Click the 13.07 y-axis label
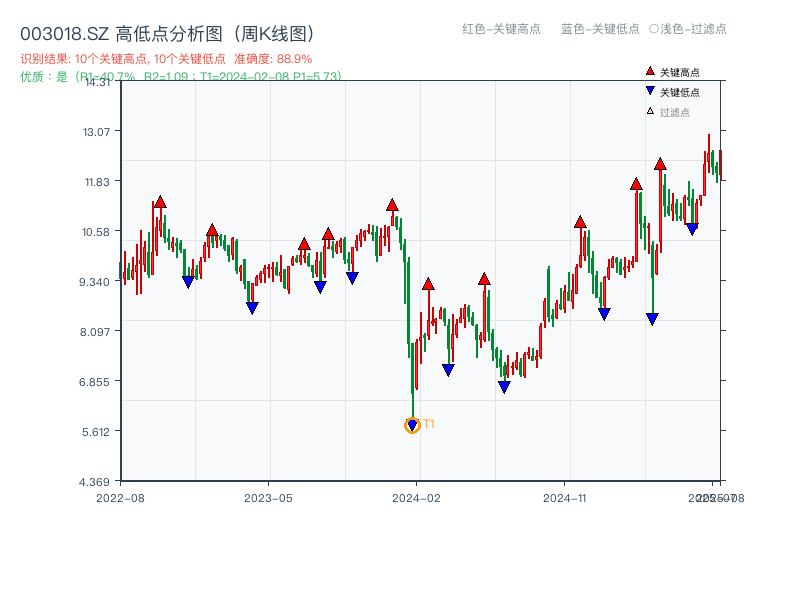This screenshot has height=600, width=800. click(x=96, y=132)
